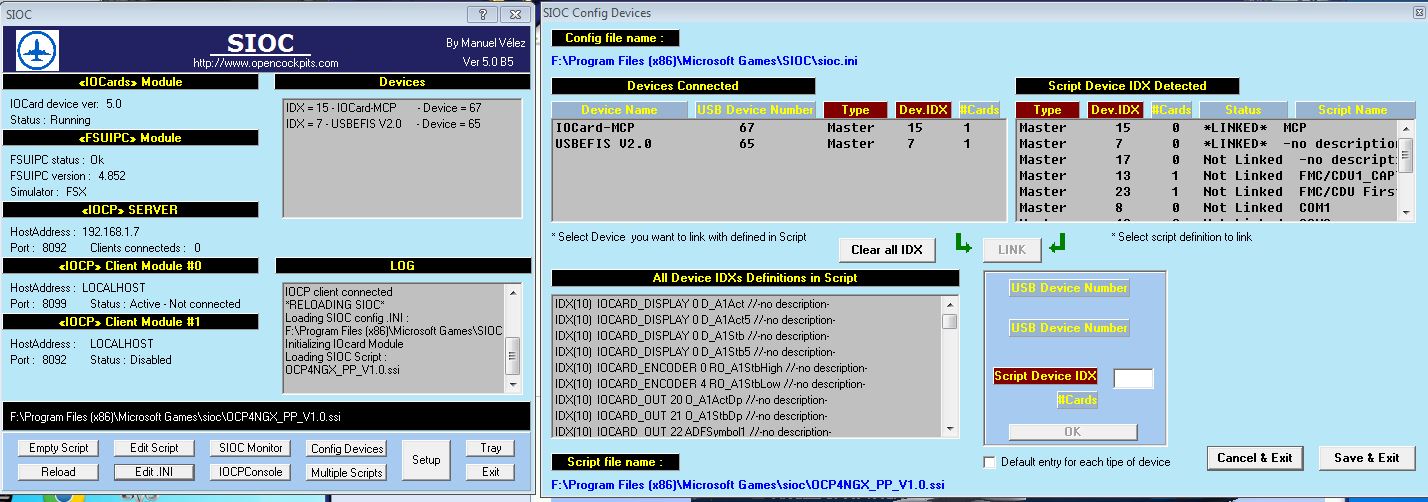Click the Edit .INI button
Viewport: 1428px width, 502px height.
[x=146, y=472]
